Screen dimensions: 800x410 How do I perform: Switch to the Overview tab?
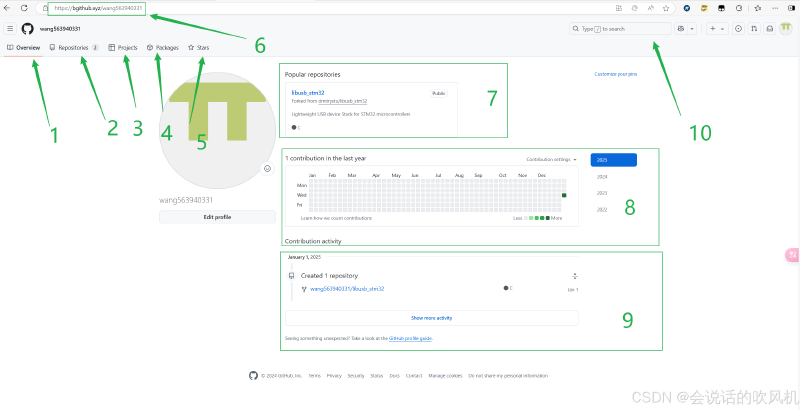[x=23, y=47]
